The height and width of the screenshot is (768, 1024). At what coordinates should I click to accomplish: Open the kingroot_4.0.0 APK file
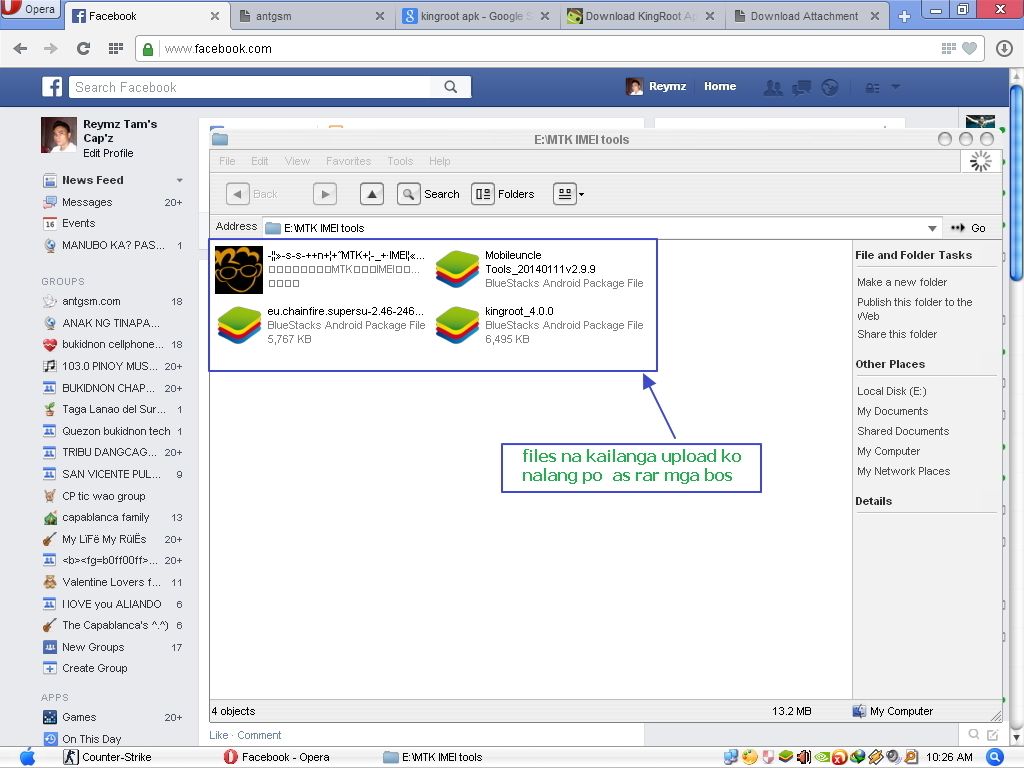coord(458,325)
